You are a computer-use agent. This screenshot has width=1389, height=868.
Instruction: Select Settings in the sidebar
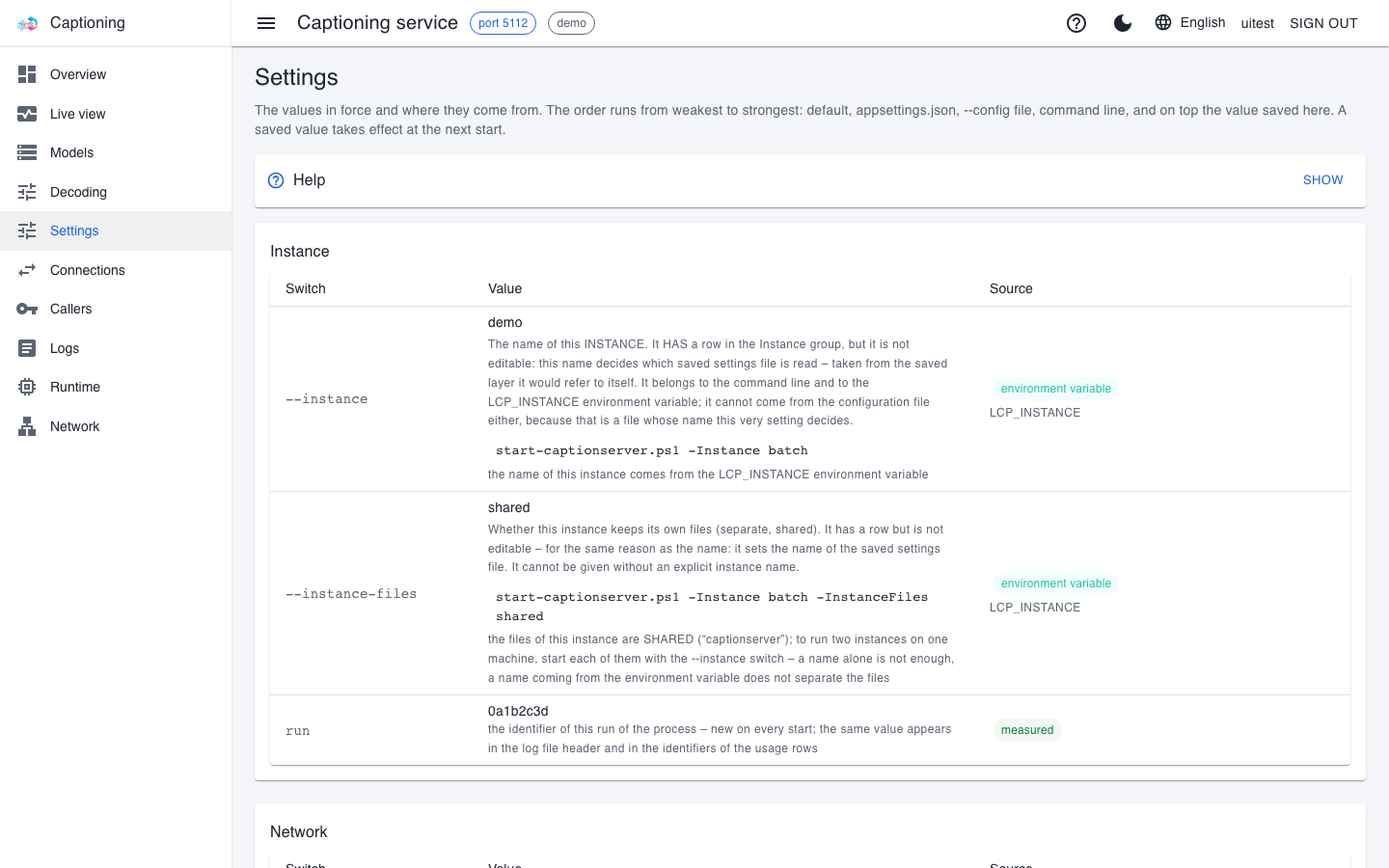coord(116,231)
